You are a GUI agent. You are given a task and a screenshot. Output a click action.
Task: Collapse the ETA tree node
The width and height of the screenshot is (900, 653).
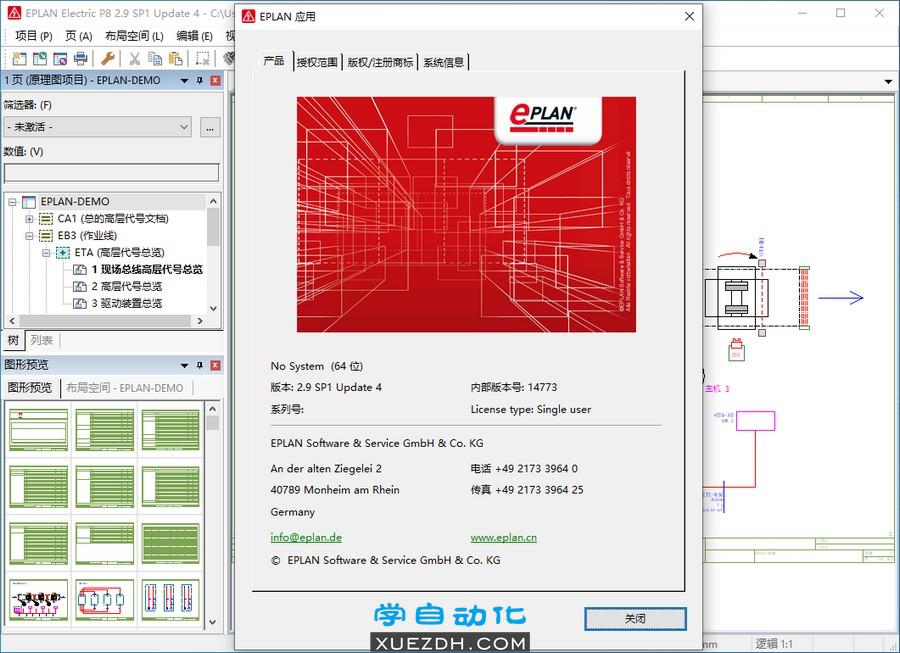(46, 252)
